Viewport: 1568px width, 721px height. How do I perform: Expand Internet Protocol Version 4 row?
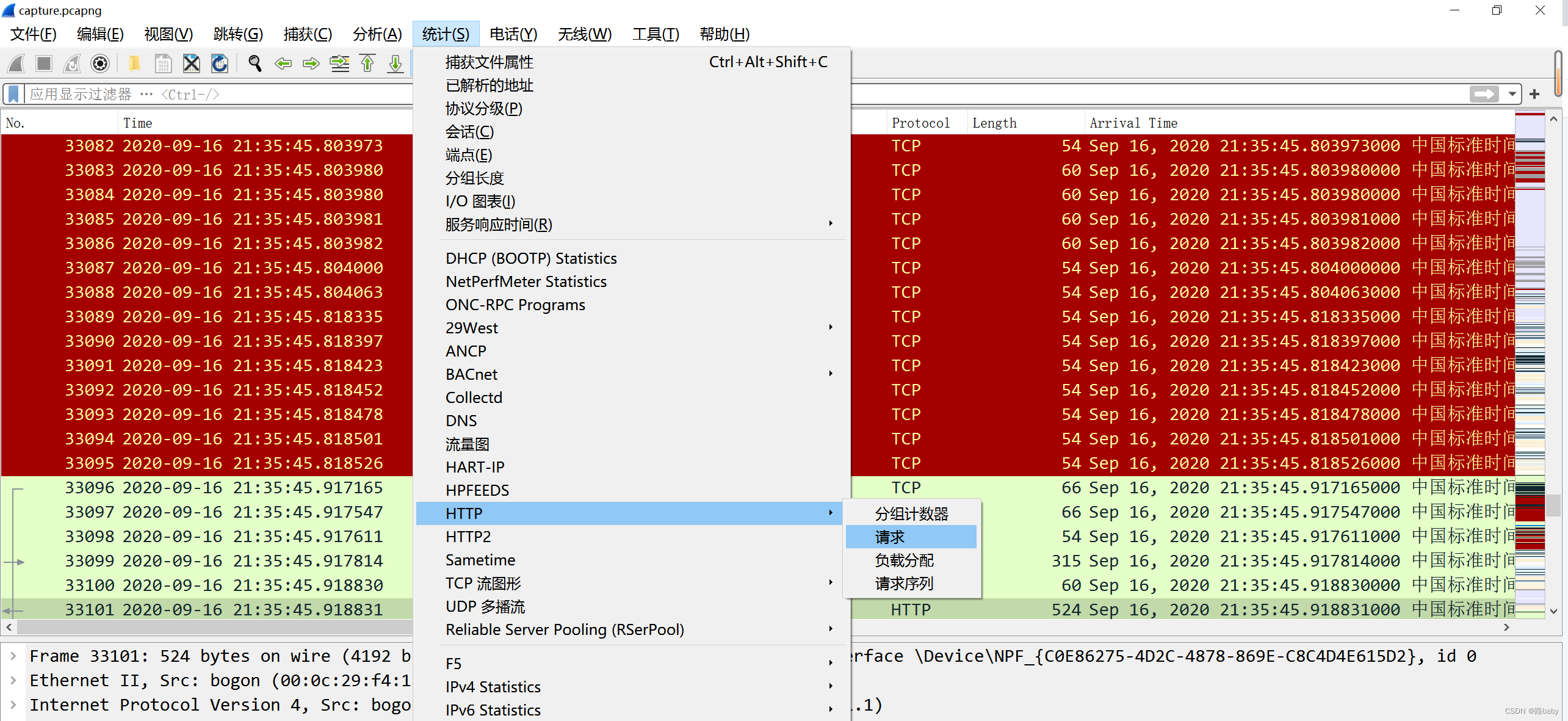pyautogui.click(x=13, y=705)
